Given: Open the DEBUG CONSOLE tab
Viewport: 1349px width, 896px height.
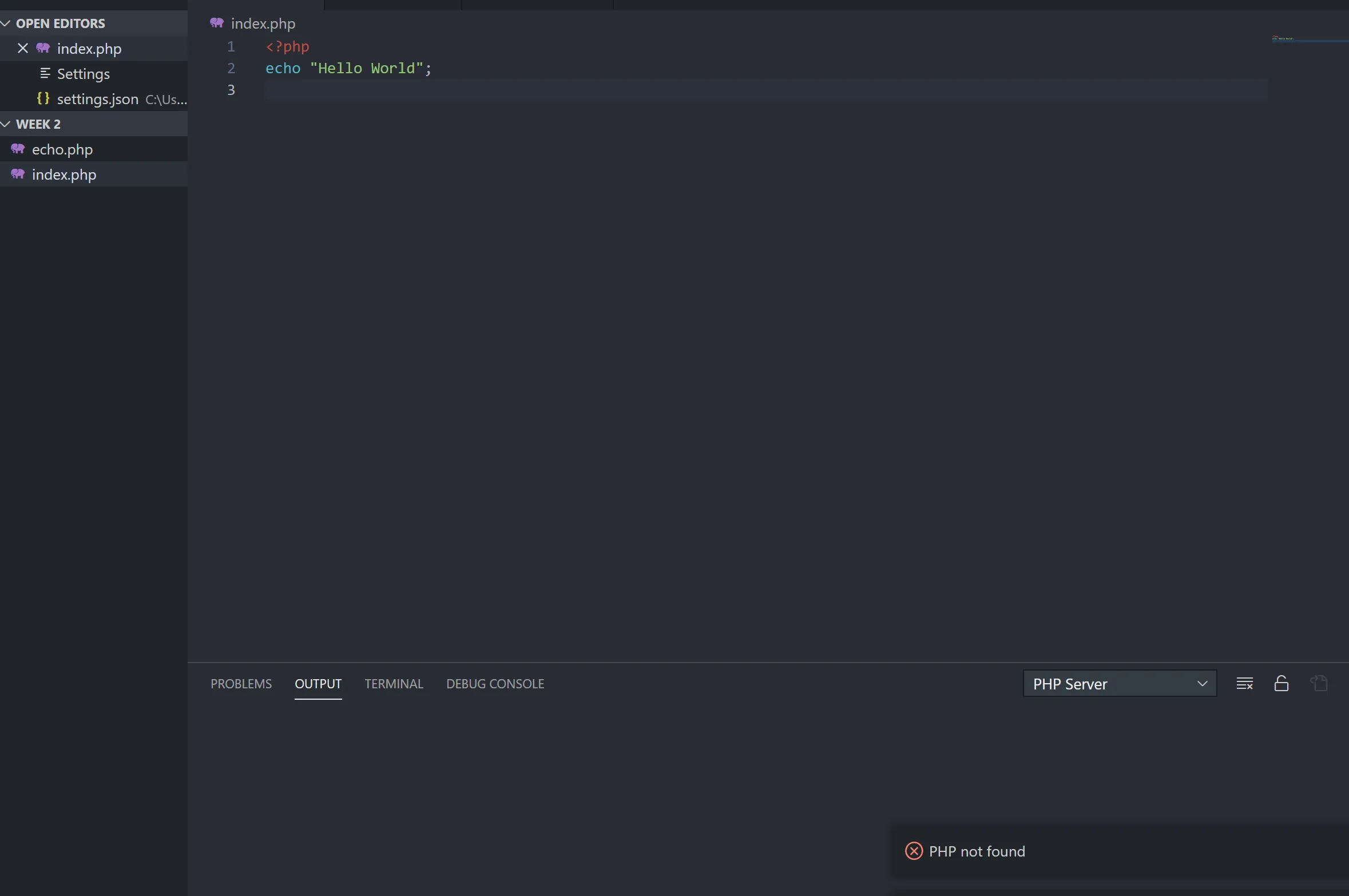Looking at the screenshot, I should [x=495, y=684].
